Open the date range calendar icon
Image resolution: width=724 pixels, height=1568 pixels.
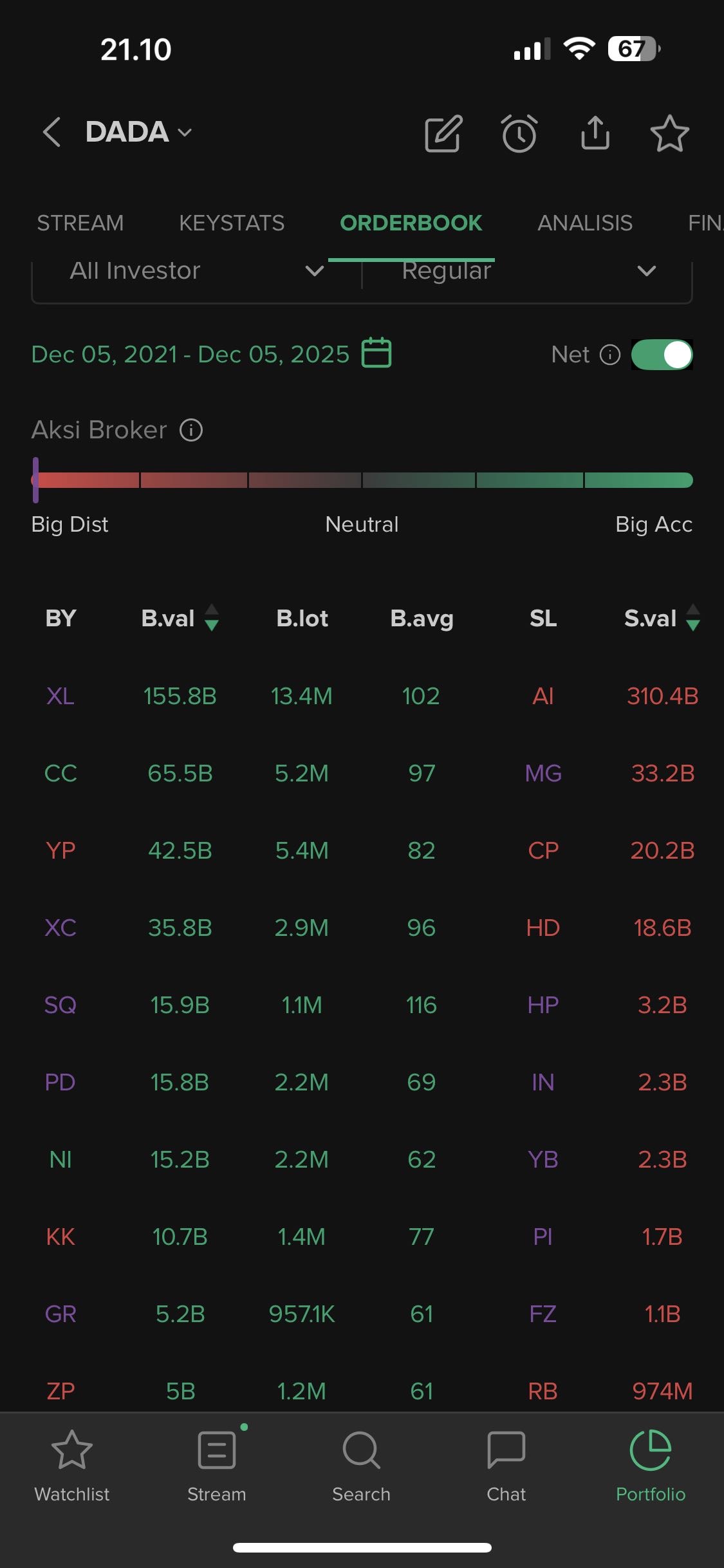click(376, 353)
